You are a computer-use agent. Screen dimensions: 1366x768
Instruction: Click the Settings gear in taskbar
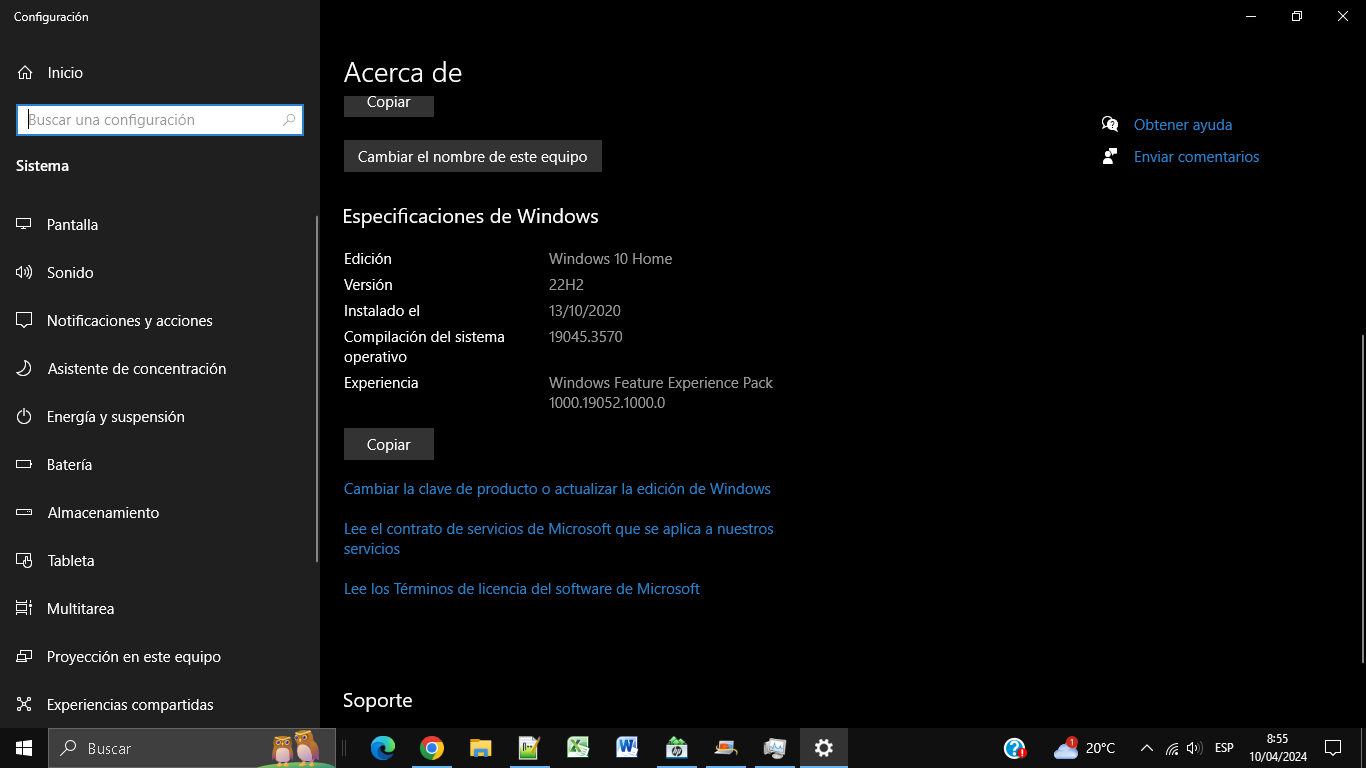[x=824, y=748]
